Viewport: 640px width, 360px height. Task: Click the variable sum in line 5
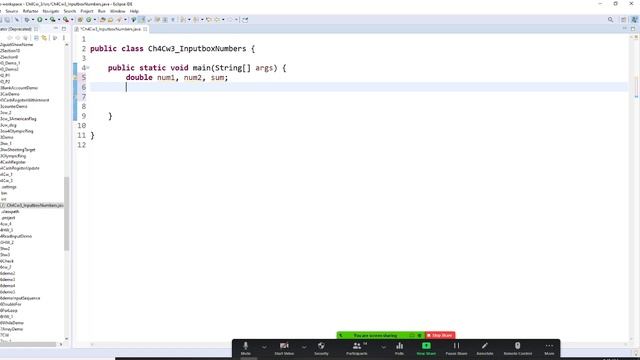pos(217,78)
